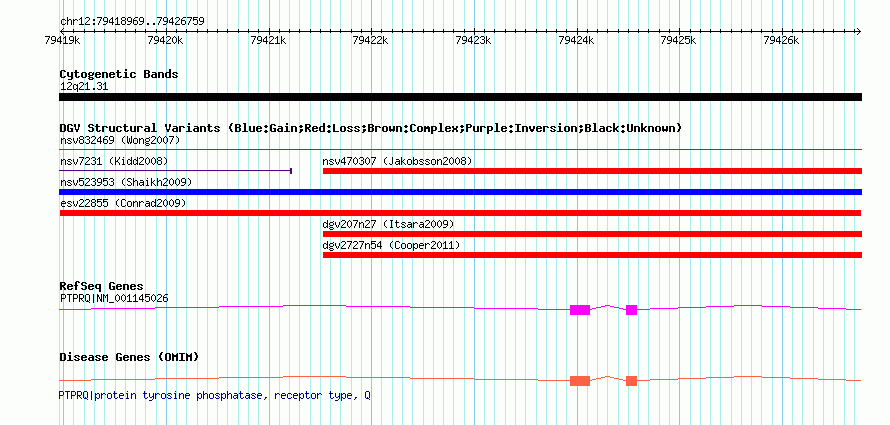Click the RefSeq Genes track title
The height and width of the screenshot is (425, 890).
click(x=102, y=286)
